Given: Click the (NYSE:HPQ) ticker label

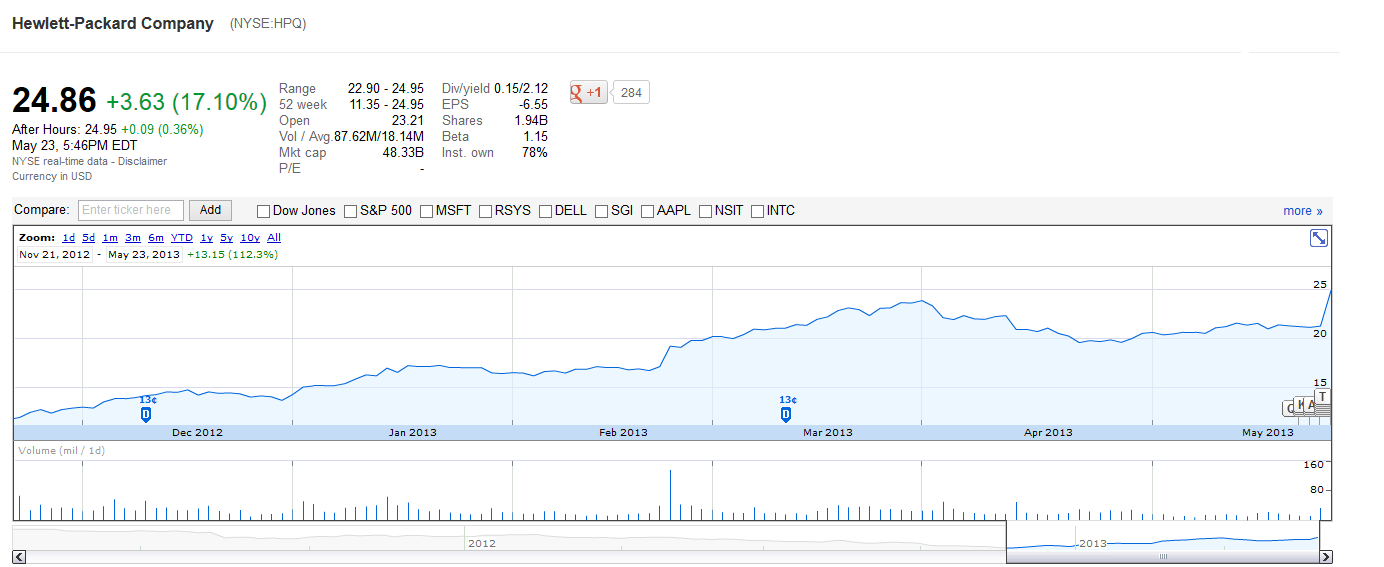Looking at the screenshot, I should click(268, 23).
